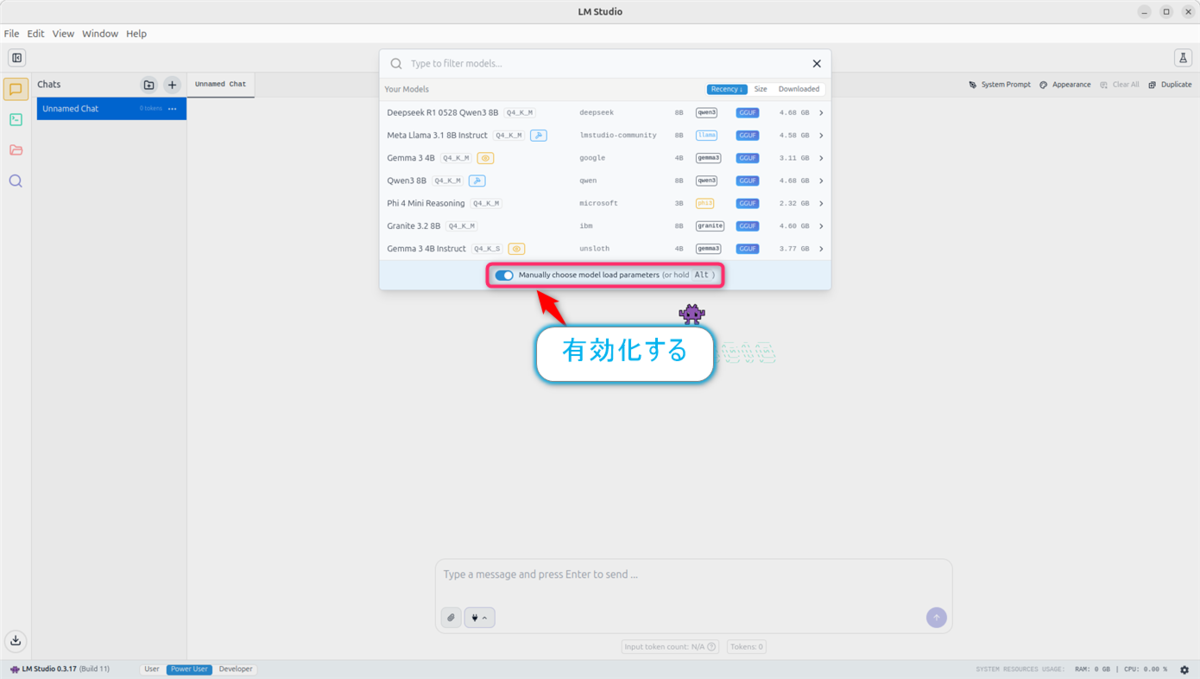Click the GGUF badge on the Granite 3.2 8B row
Image resolution: width=1200 pixels, height=679 pixels.
coord(748,226)
